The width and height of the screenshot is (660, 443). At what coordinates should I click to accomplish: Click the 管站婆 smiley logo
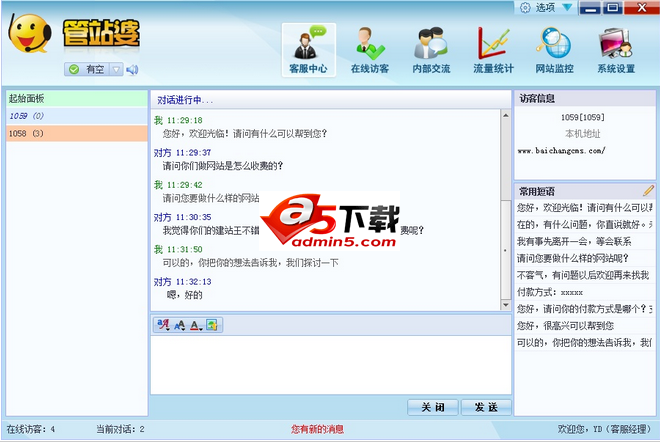29,33
